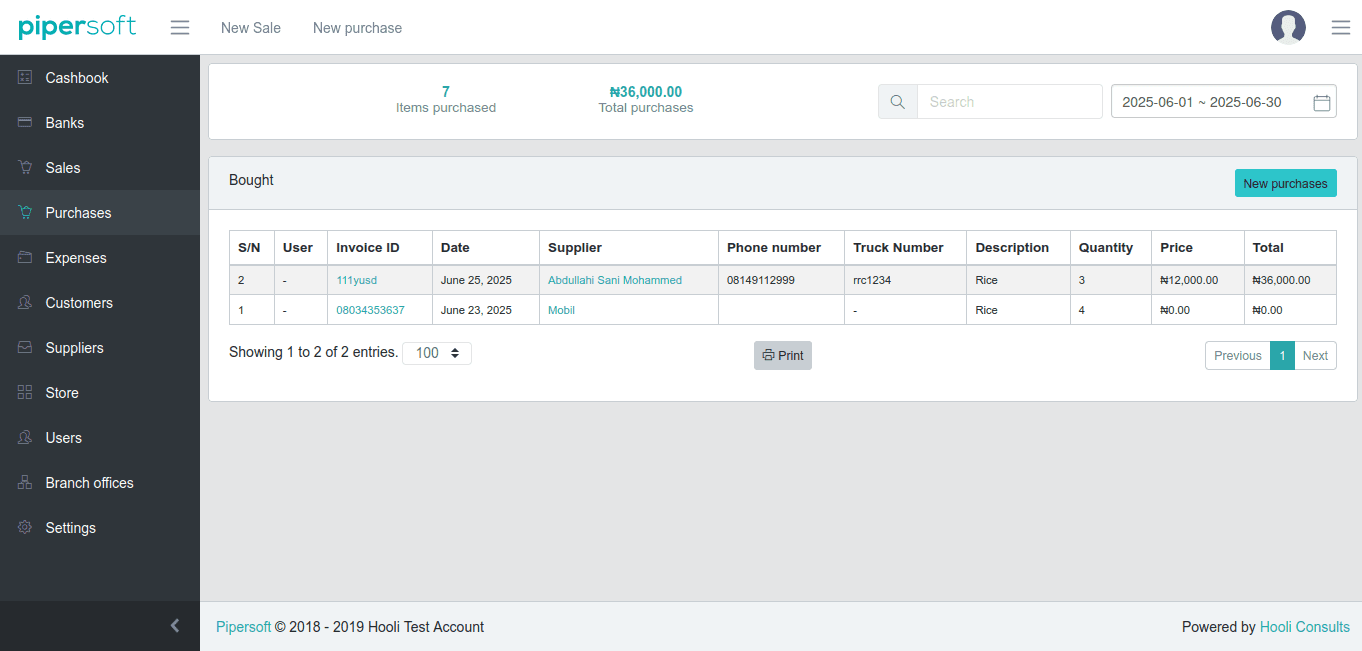Click the pipersoft logo
Image resolution: width=1362 pixels, height=651 pixels.
pos(77,26)
